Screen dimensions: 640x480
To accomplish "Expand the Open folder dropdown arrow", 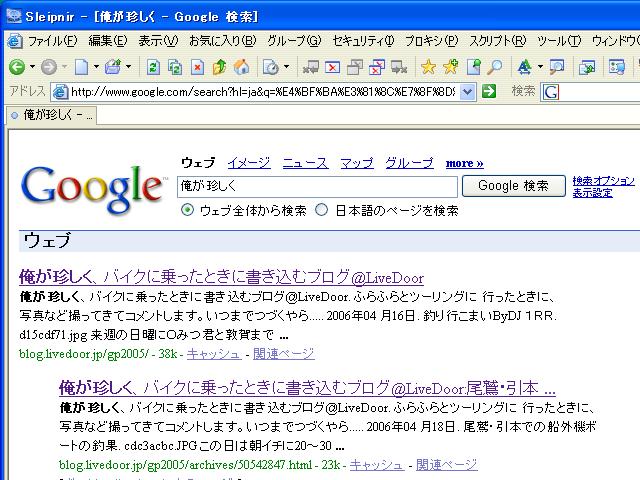I will 128,67.
